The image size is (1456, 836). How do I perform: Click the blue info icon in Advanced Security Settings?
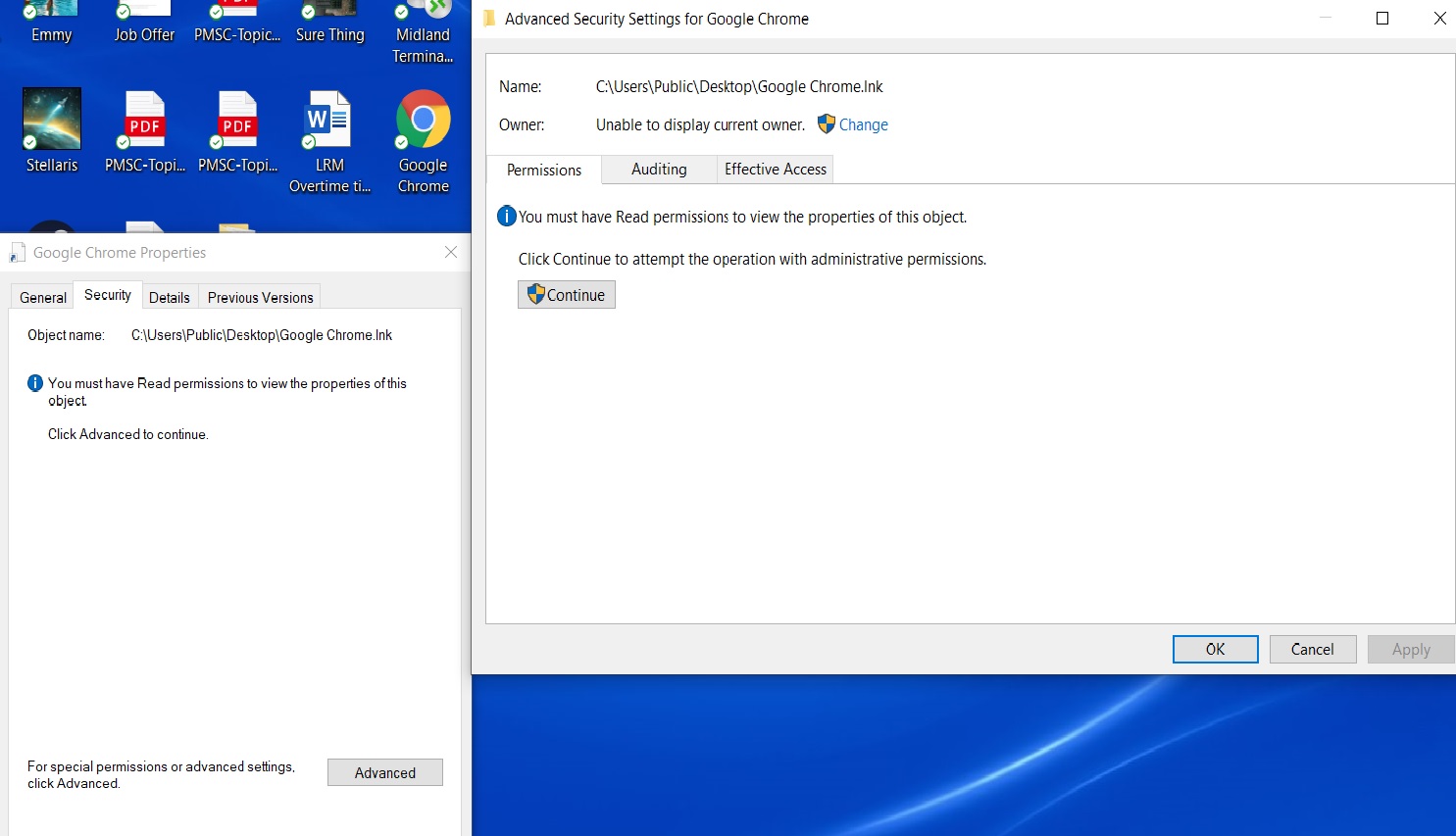click(507, 217)
